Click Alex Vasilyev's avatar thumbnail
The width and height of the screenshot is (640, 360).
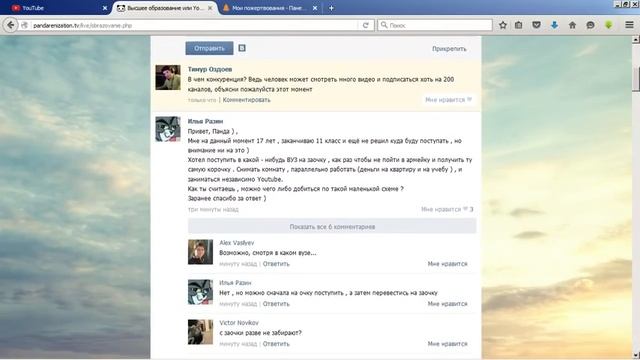coord(200,252)
